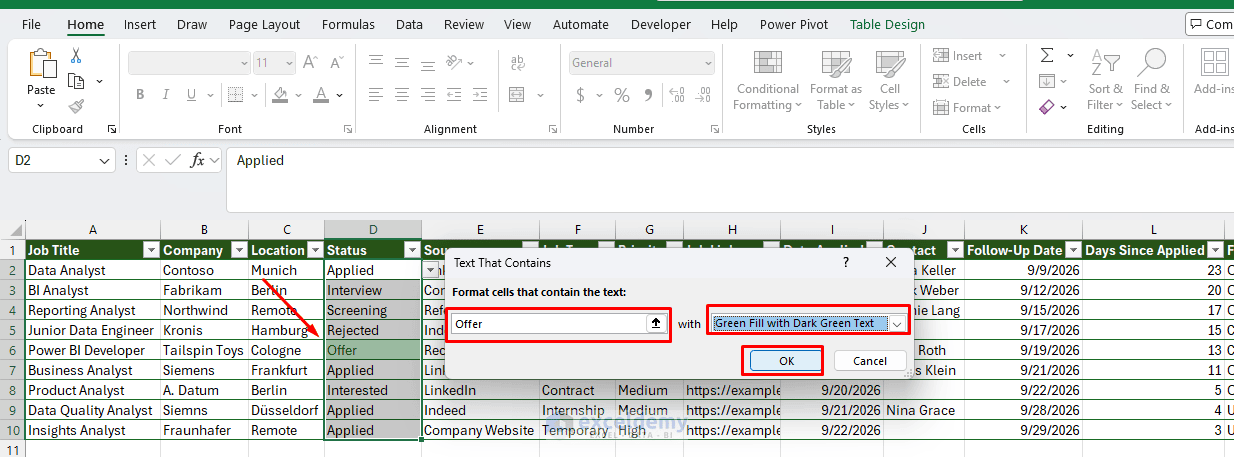The image size is (1234, 457).
Task: Select column D header
Action: [373, 230]
